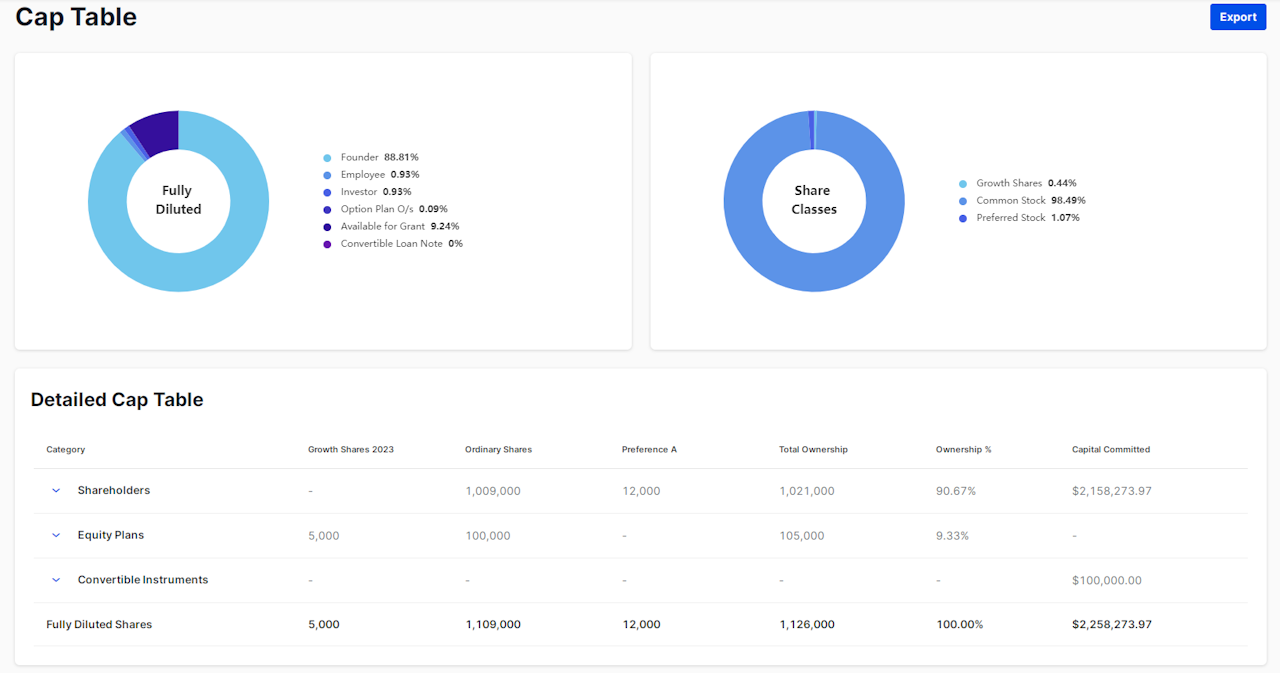Select the Shareholders row label
1280x673 pixels.
(x=114, y=491)
